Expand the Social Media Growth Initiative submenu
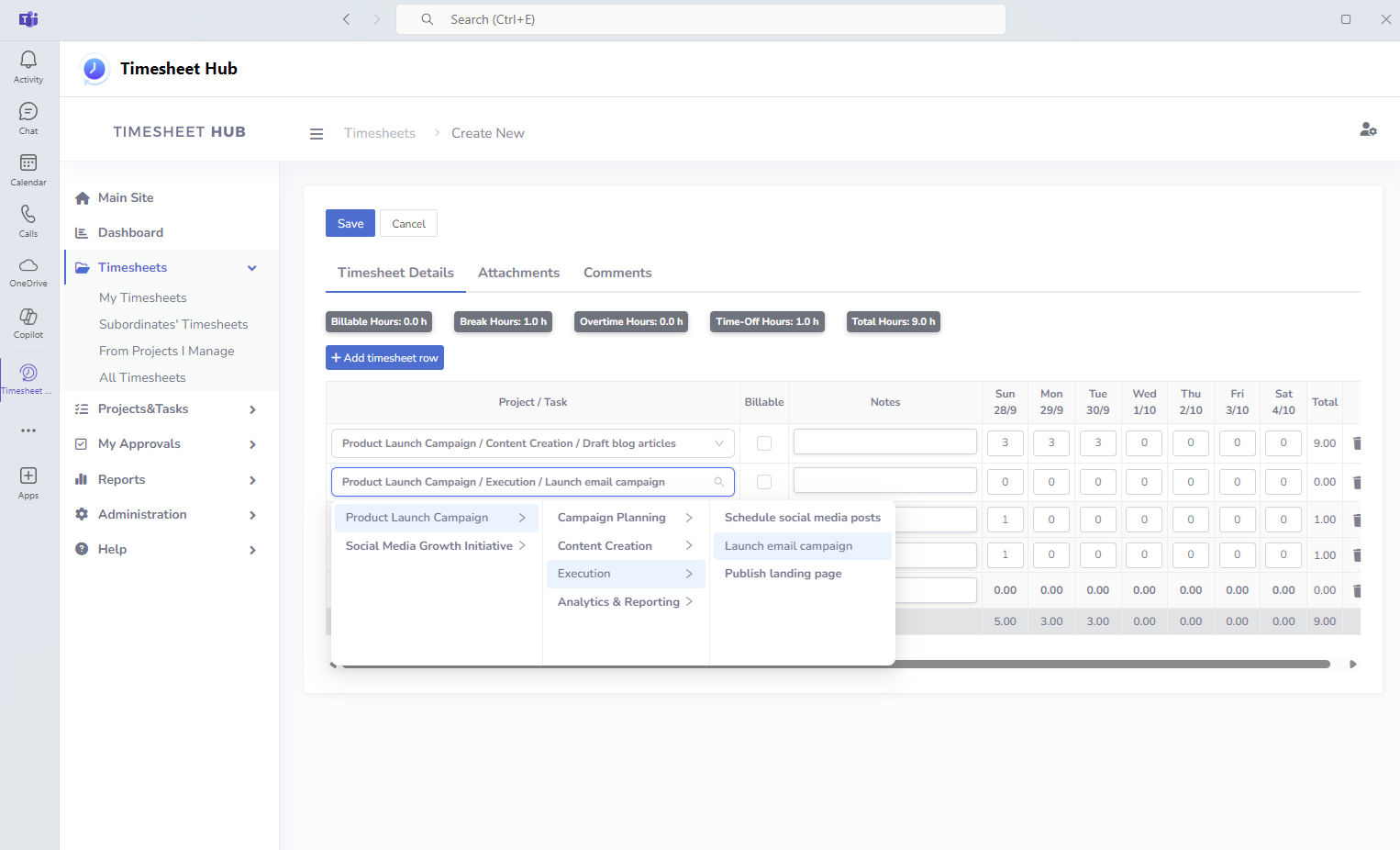 pos(435,546)
